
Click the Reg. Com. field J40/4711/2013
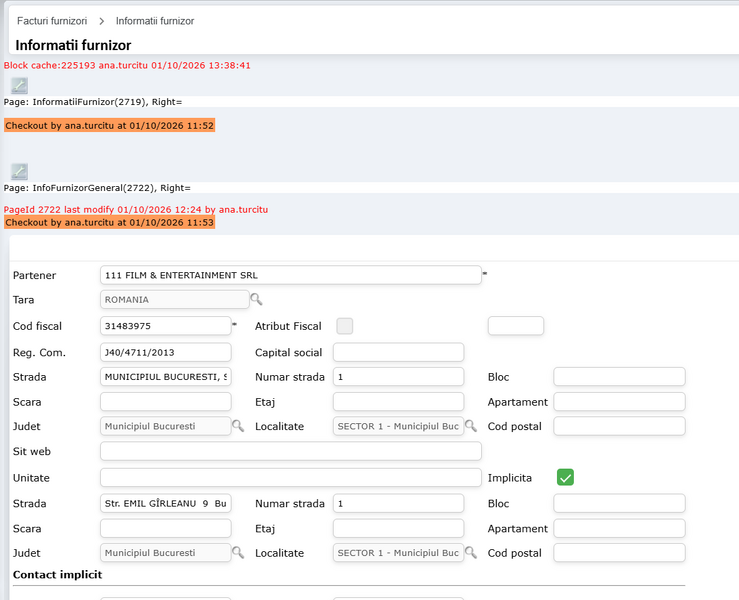point(166,352)
